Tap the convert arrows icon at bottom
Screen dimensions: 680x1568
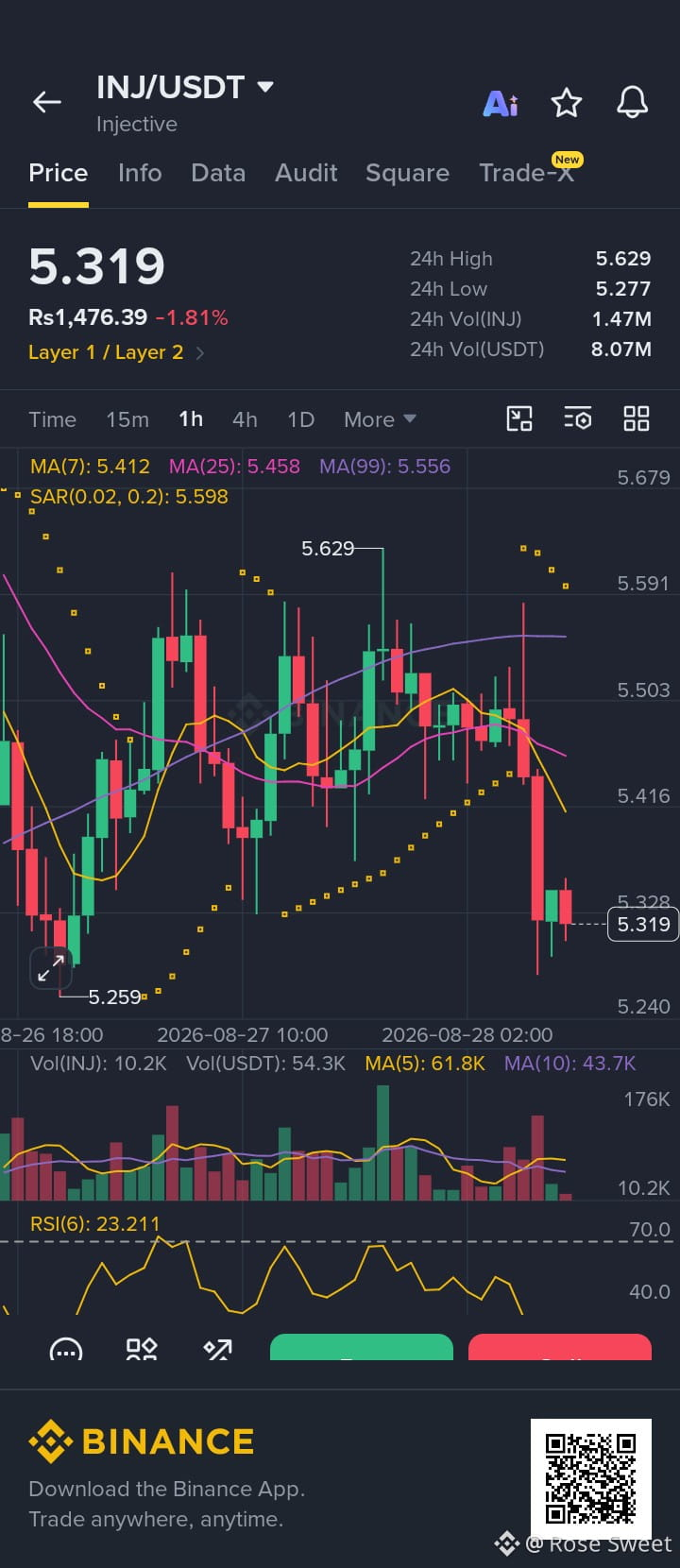point(218,1350)
